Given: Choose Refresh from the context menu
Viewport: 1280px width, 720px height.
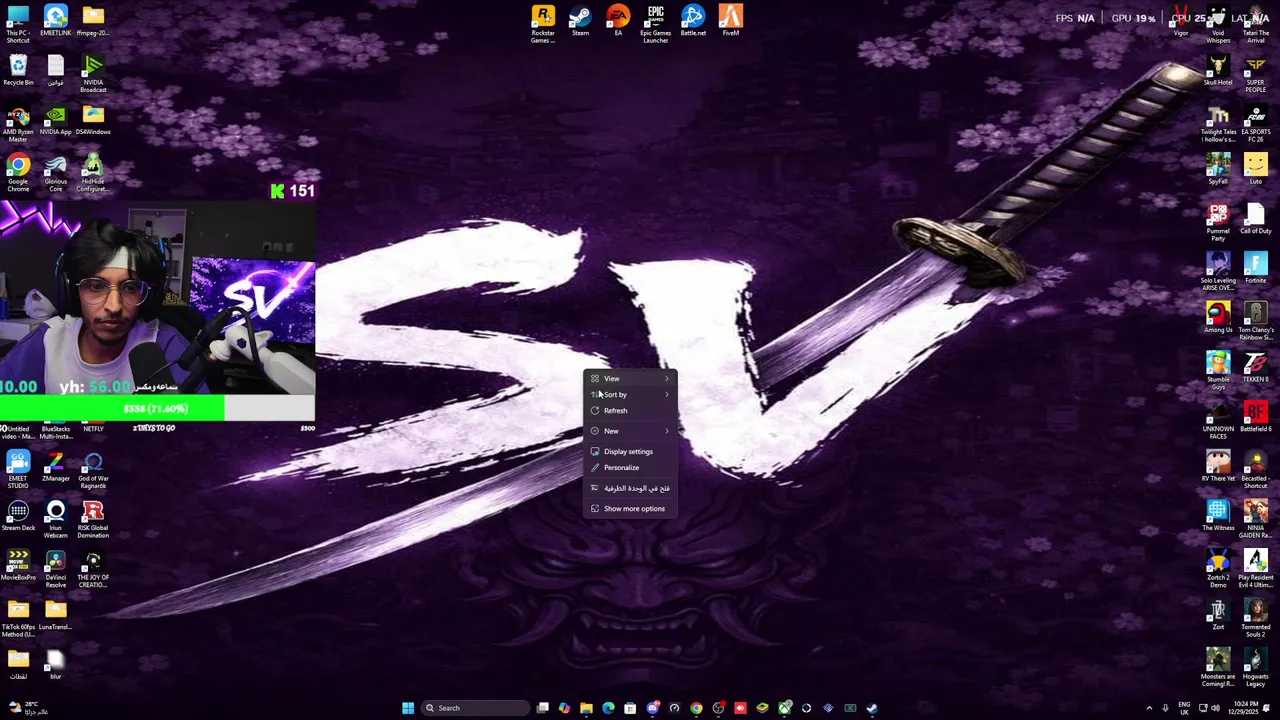Looking at the screenshot, I should tap(630, 410).
